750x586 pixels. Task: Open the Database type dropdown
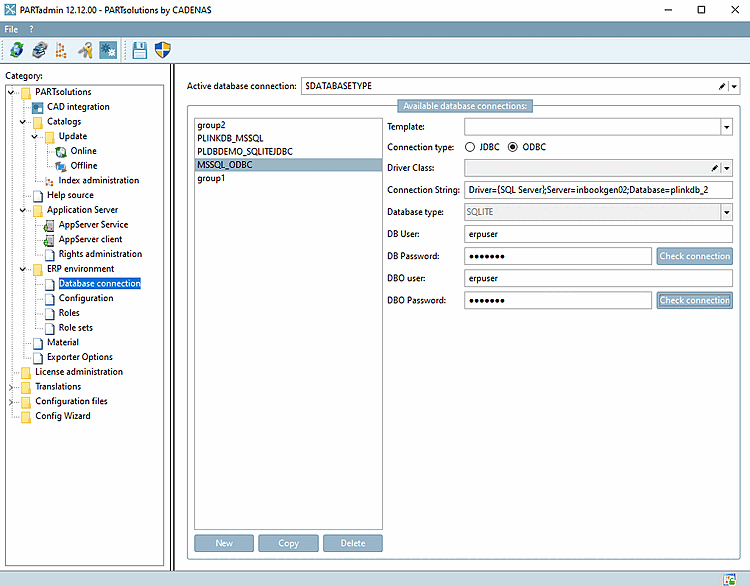coord(727,212)
